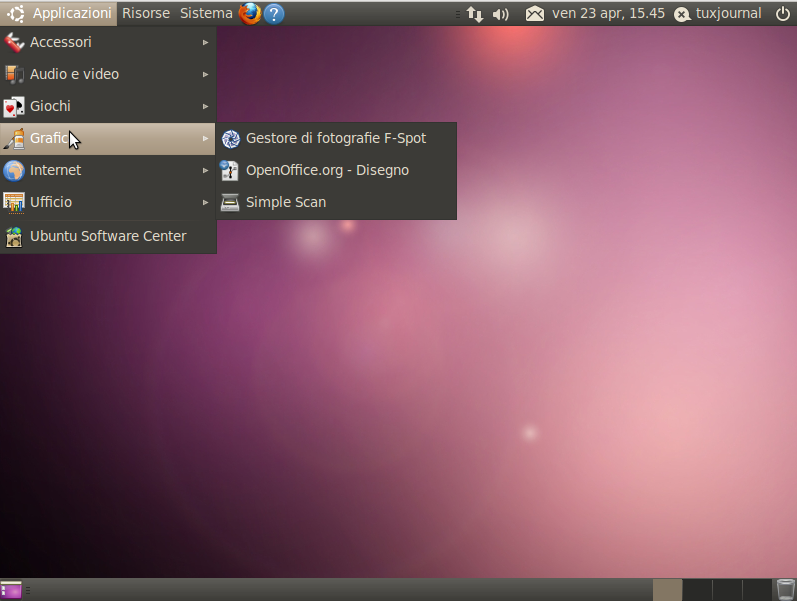
Task: Open the tuxjournal user menu
Action: 718,14
